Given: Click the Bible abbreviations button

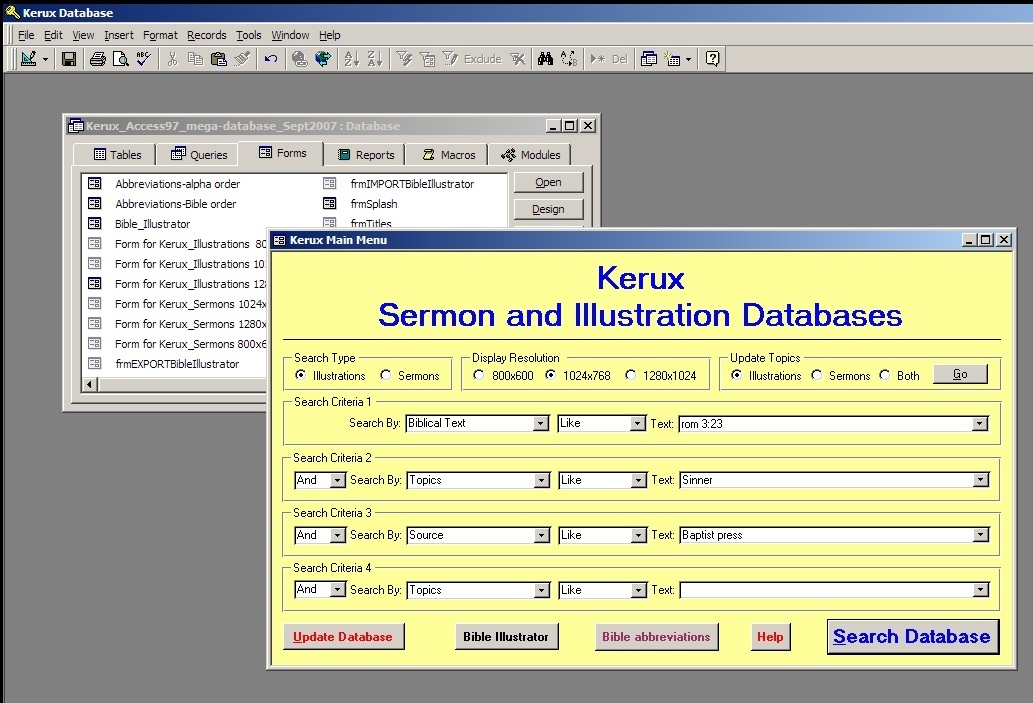Looking at the screenshot, I should (x=656, y=636).
